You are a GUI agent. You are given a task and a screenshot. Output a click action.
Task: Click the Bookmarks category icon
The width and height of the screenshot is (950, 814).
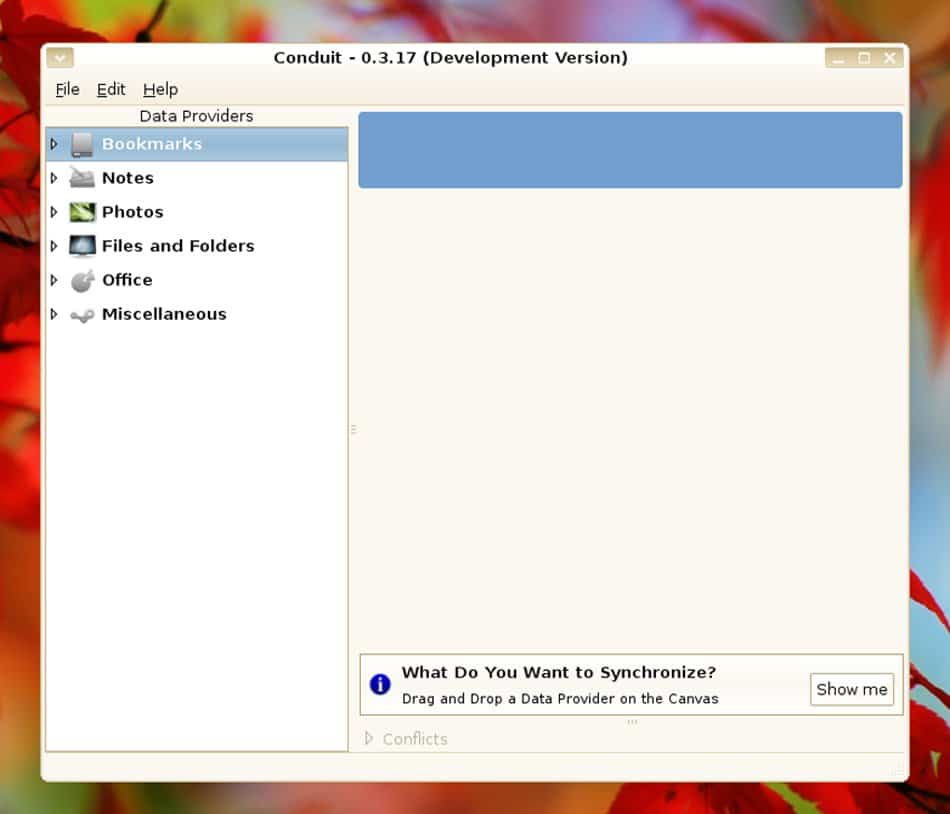82,145
